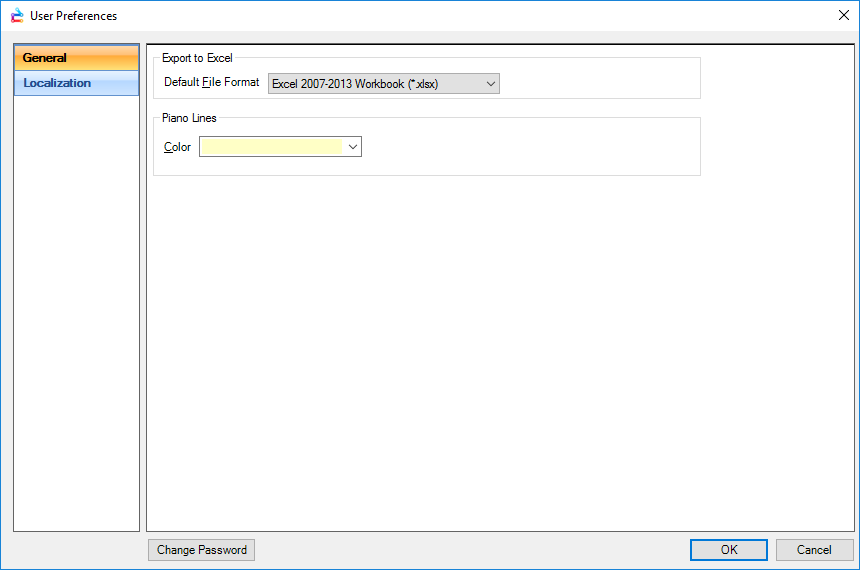Confirm settings with the OK button
The image size is (860, 570).
click(729, 549)
